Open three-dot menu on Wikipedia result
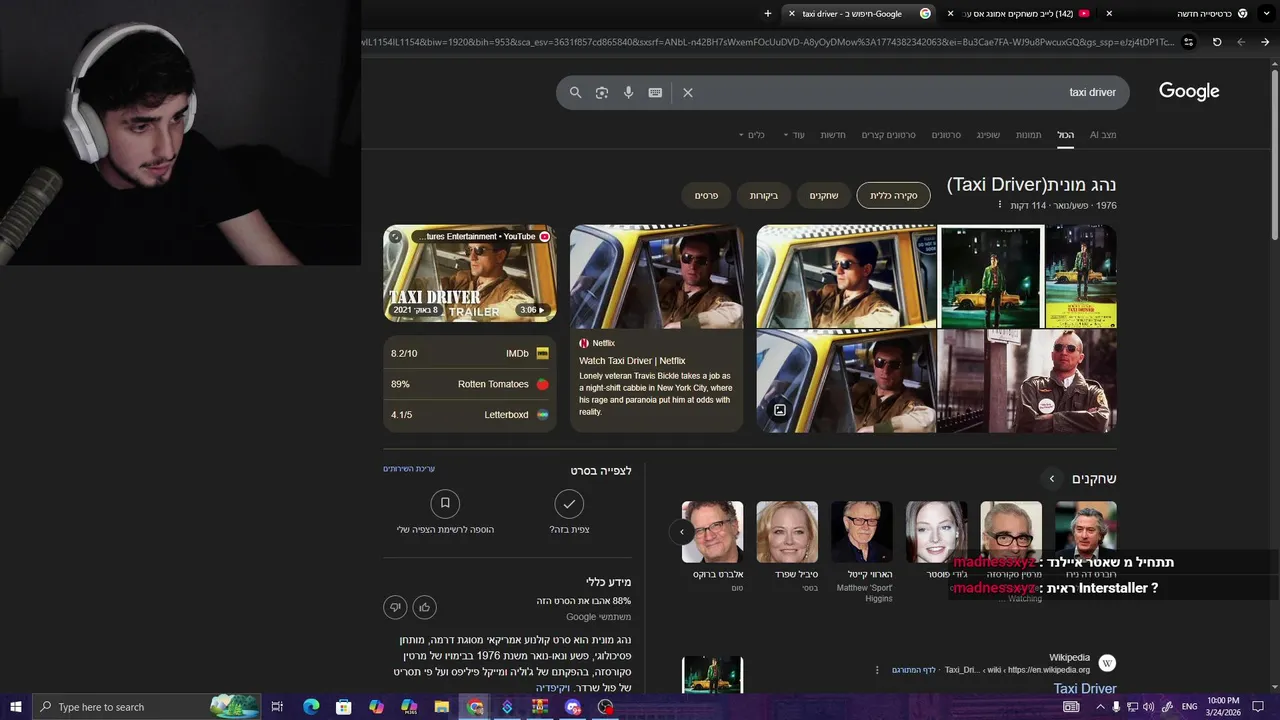The width and height of the screenshot is (1280, 720). (x=877, y=670)
